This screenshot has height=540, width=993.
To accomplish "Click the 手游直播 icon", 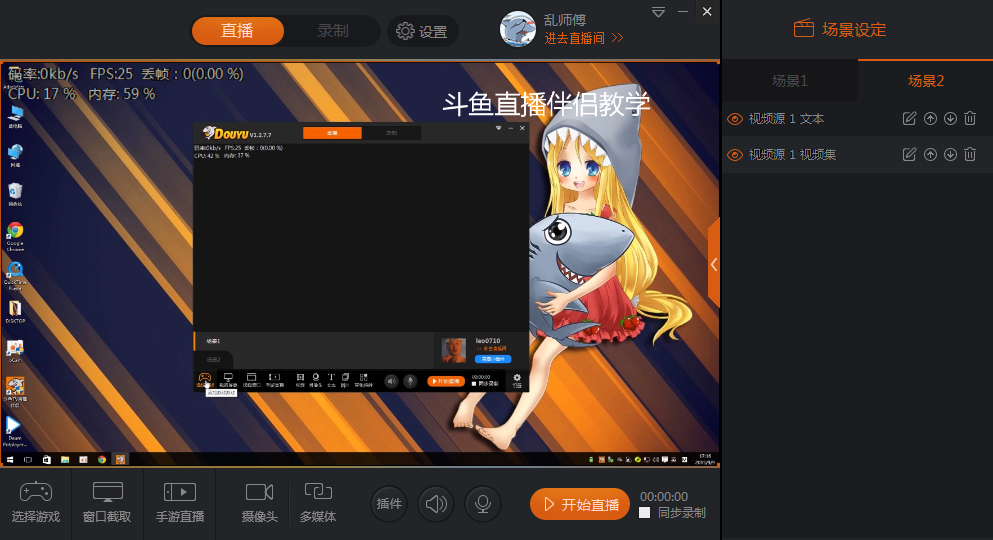I will [x=180, y=492].
